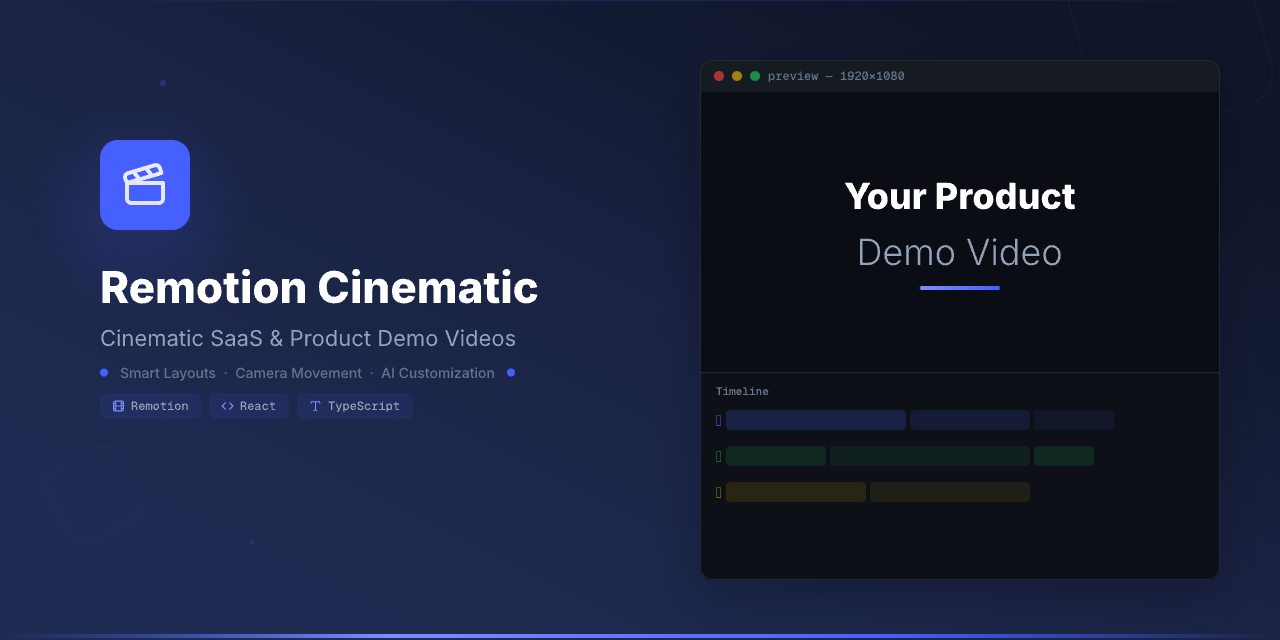
Task: Click the "Camera Movement" feature text
Action: pos(299,373)
